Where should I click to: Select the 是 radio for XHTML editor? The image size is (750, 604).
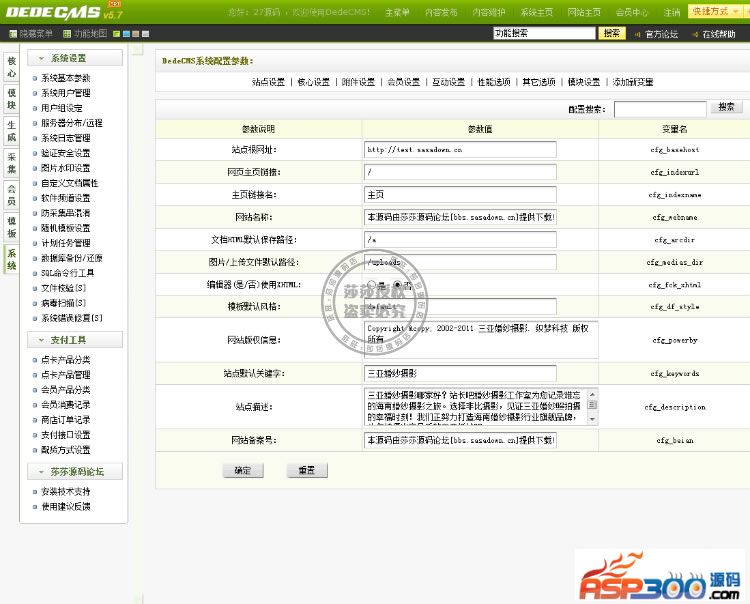(372, 285)
